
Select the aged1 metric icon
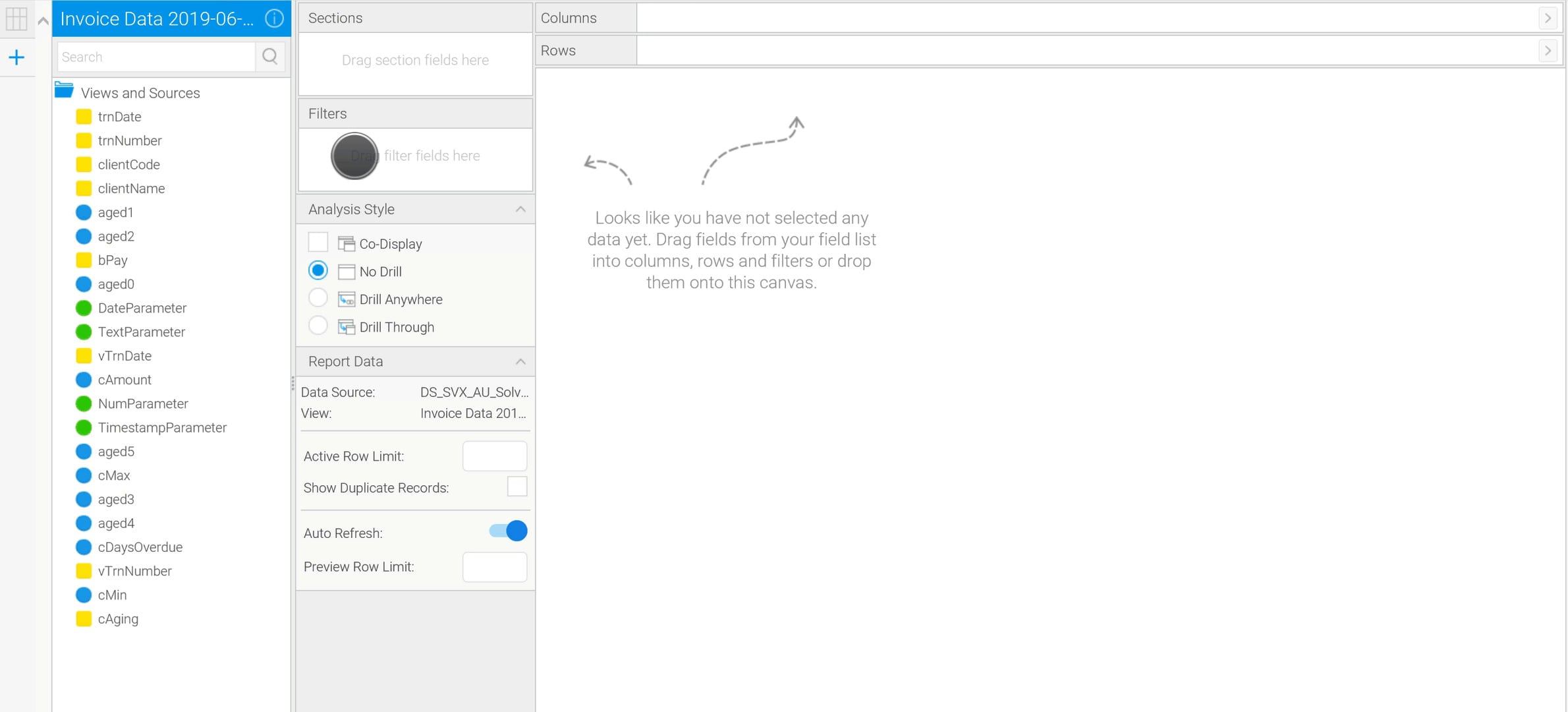[84, 212]
